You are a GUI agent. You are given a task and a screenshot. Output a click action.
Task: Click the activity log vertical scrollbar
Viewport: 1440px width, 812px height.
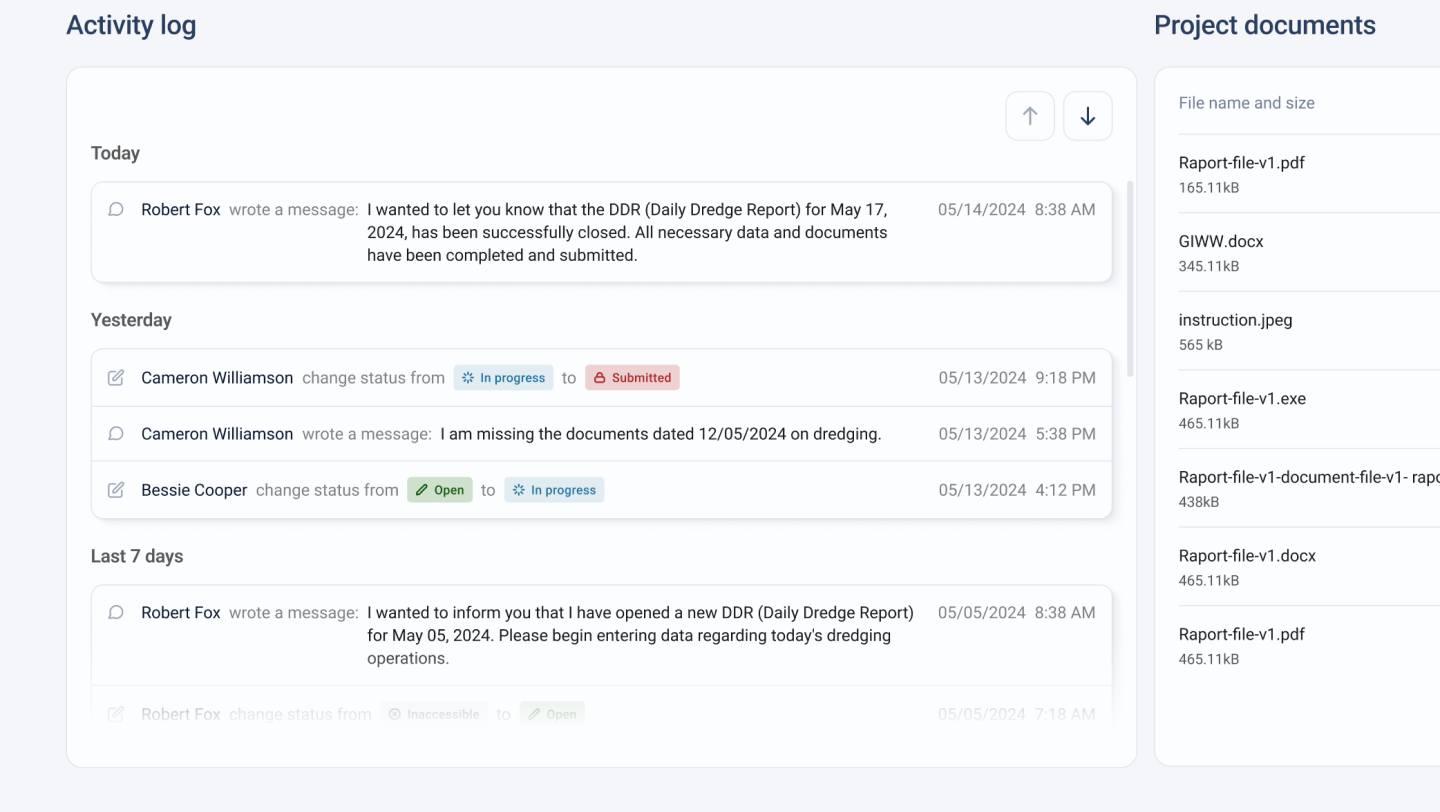point(1131,279)
